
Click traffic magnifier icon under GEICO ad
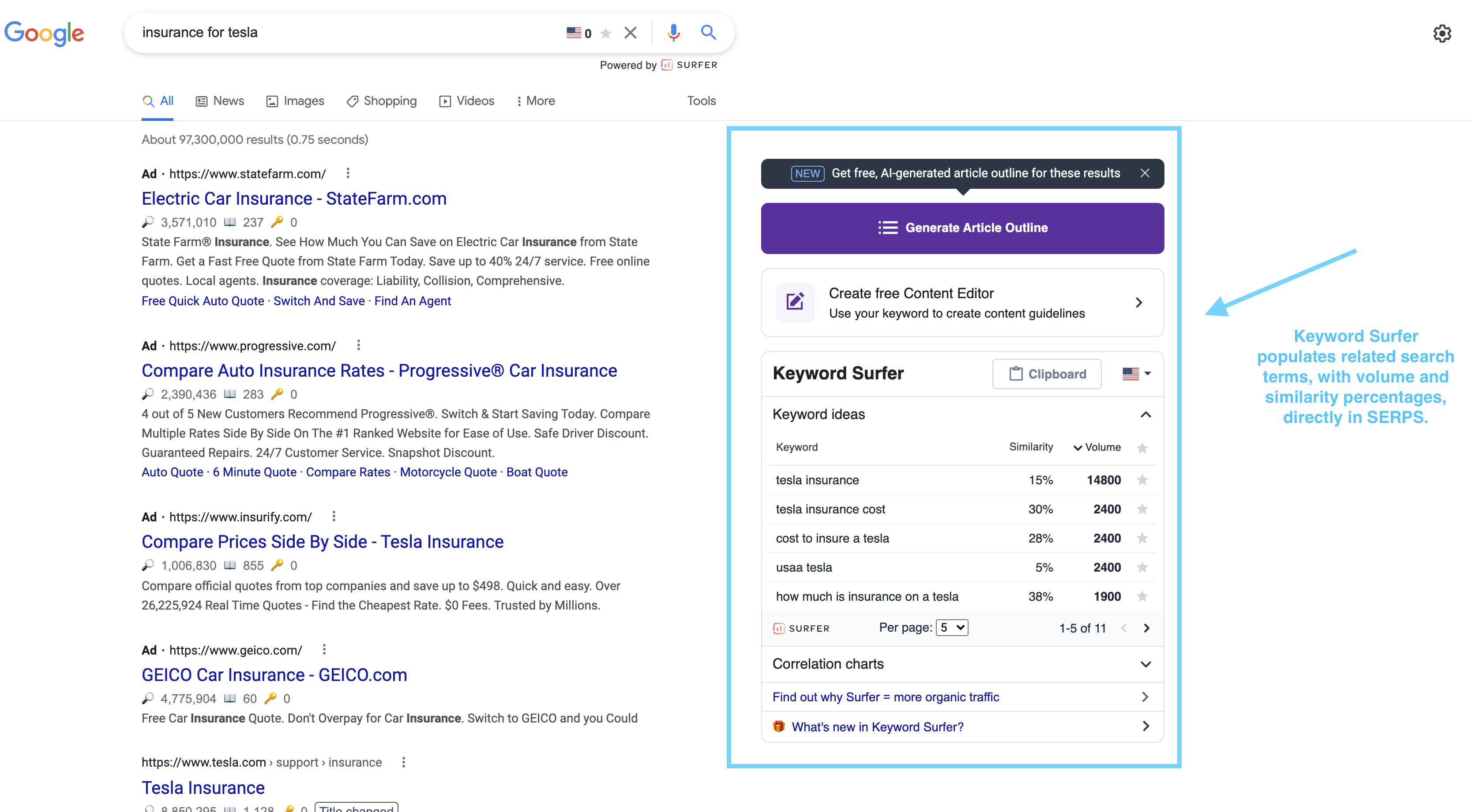click(147, 698)
